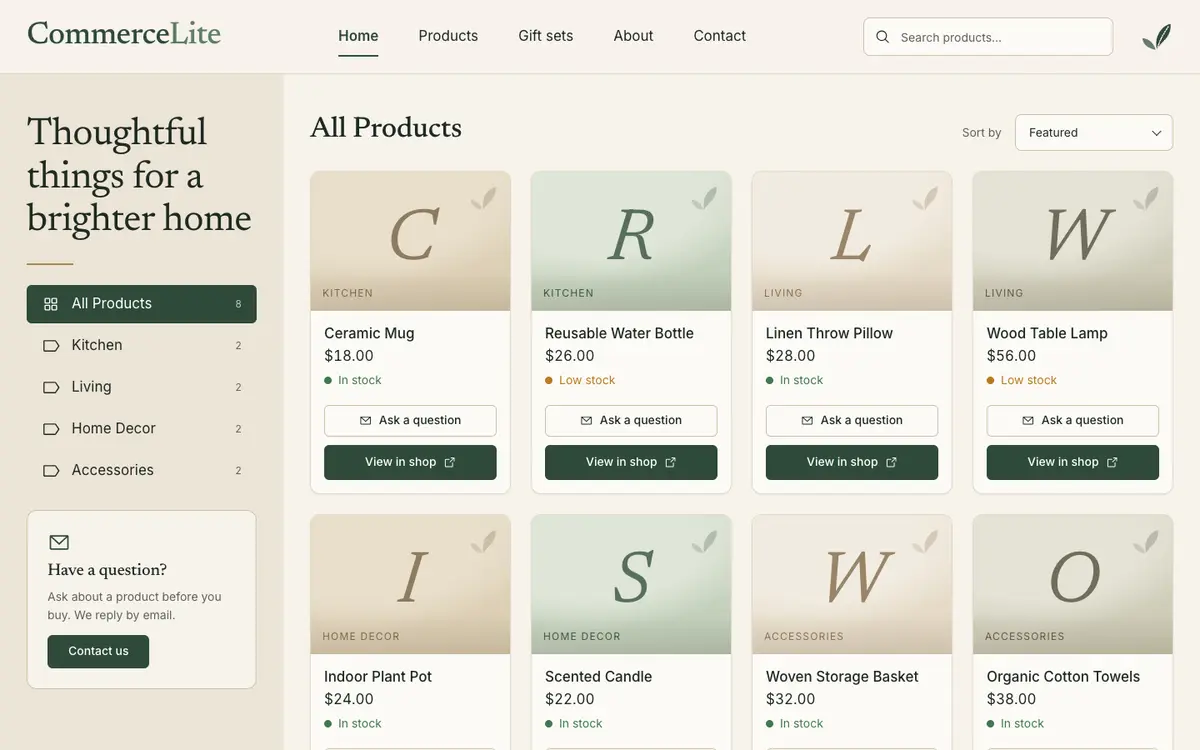
Task: Click the tag icon next to Living
Action: tap(51, 387)
